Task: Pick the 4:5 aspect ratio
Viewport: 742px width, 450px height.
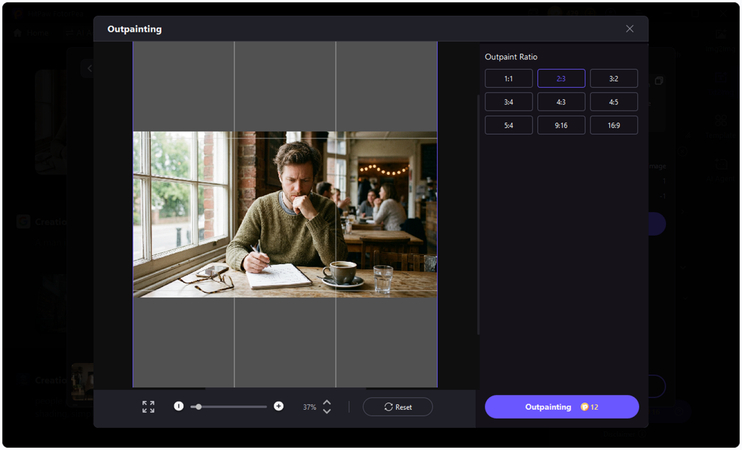Action: click(x=613, y=101)
